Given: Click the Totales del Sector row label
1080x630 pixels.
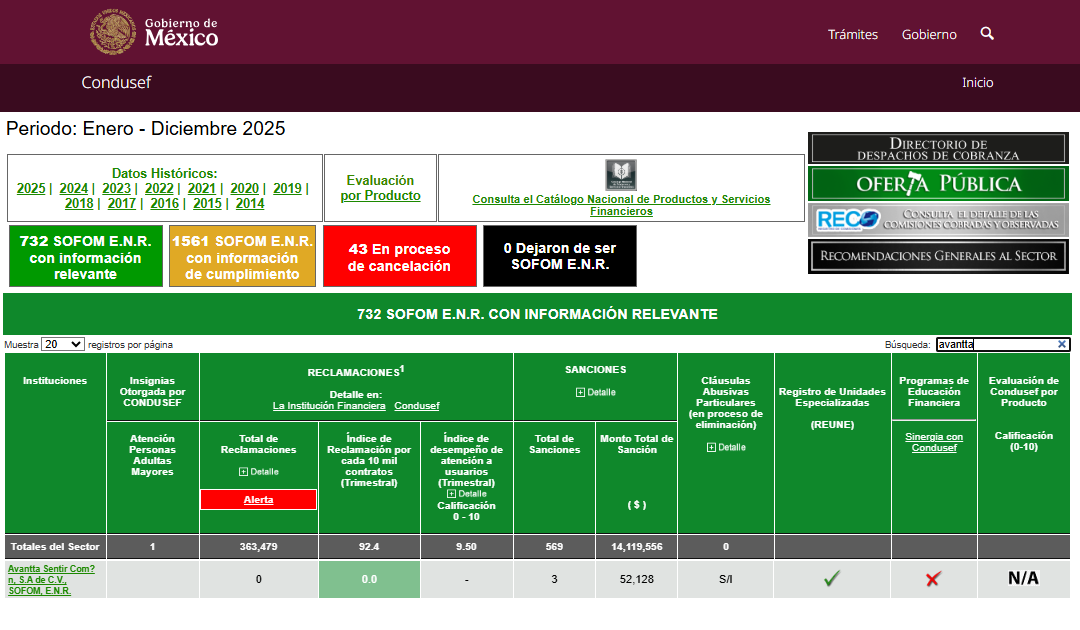Looking at the screenshot, I should 55,547.
